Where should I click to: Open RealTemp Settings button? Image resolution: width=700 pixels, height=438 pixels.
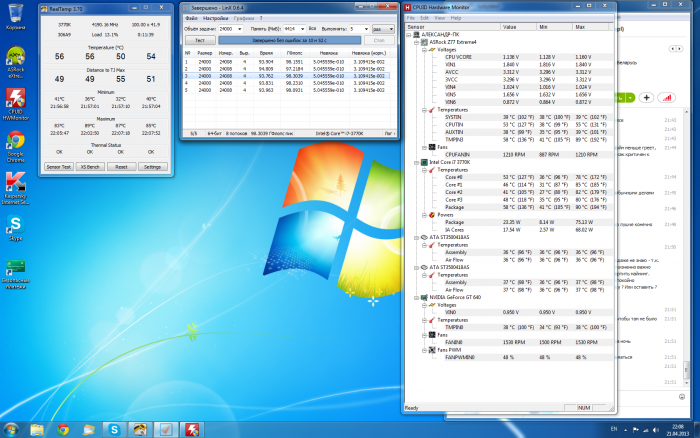[x=152, y=167]
